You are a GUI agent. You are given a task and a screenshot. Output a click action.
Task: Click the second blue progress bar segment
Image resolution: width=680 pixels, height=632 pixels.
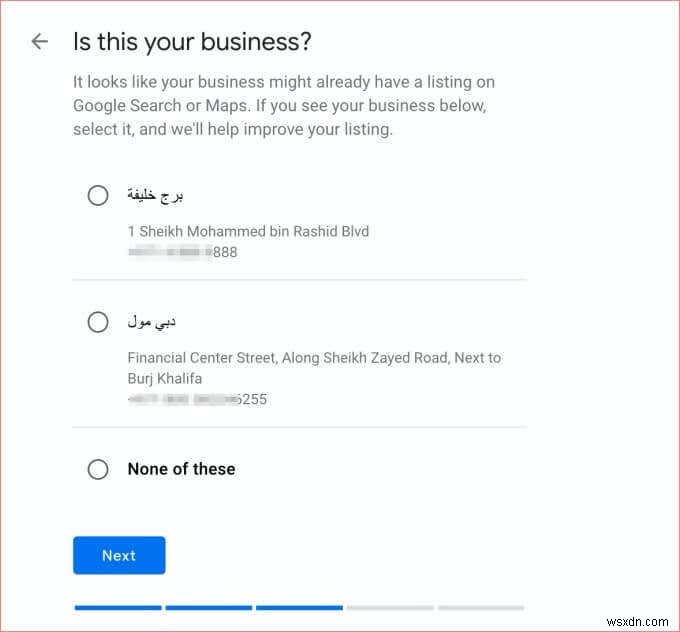point(208,607)
